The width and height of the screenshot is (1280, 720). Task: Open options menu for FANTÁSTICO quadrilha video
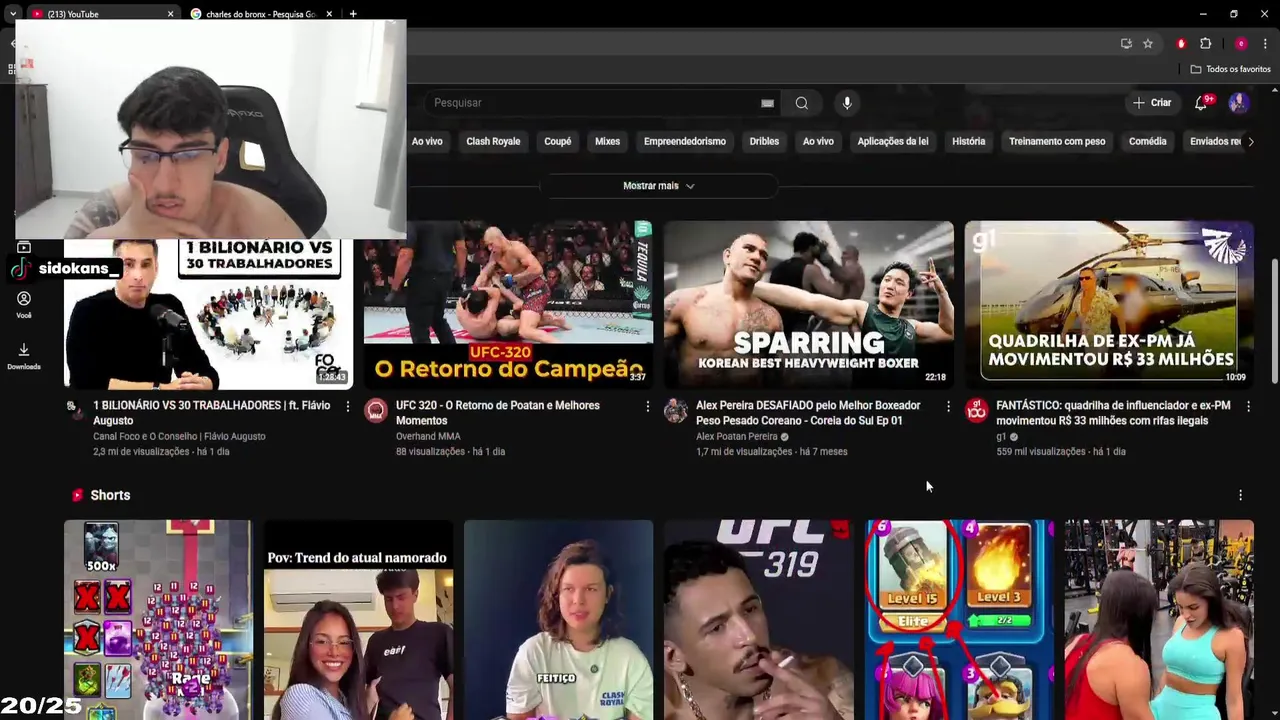pyautogui.click(x=1248, y=406)
